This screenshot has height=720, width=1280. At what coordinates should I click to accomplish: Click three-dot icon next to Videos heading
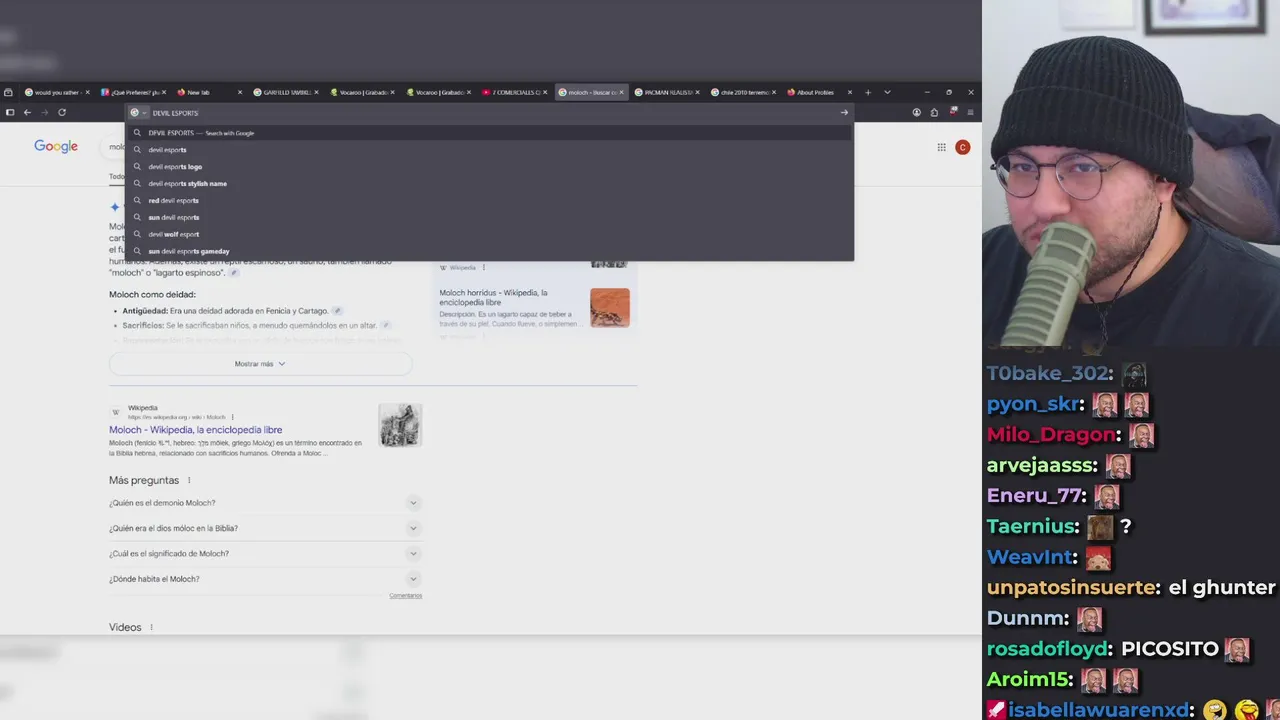click(x=151, y=627)
